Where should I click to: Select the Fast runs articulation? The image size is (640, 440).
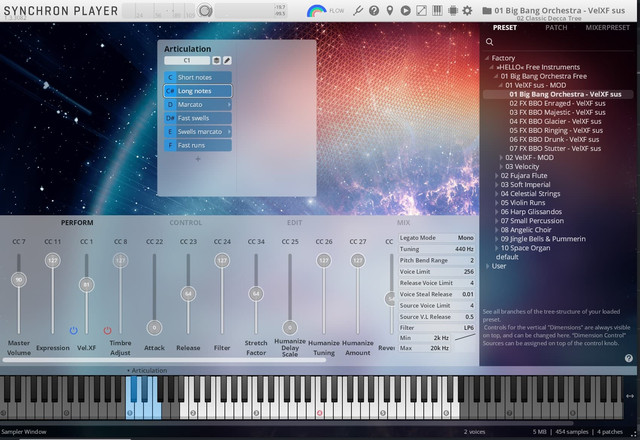(x=198, y=145)
